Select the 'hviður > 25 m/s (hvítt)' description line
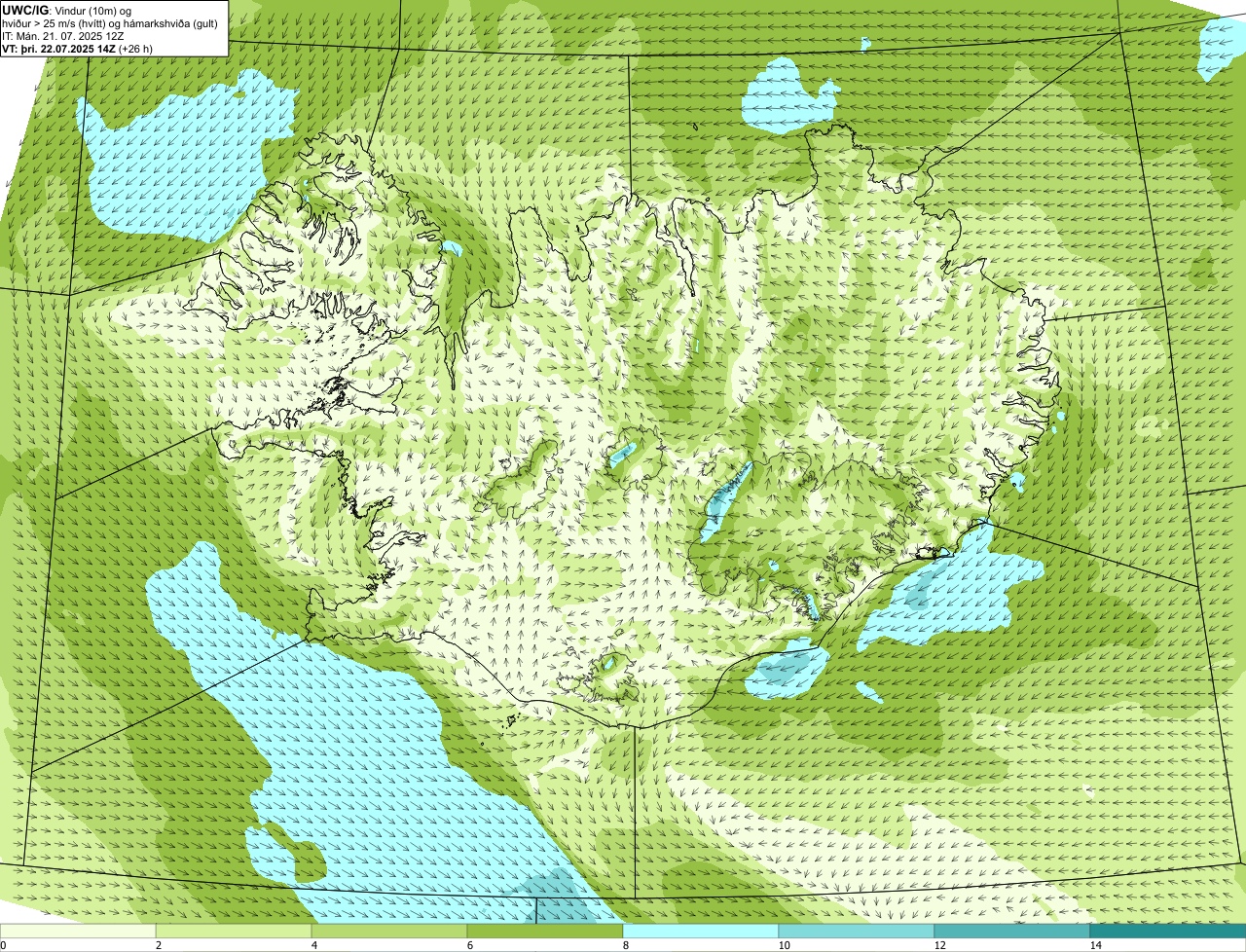Image resolution: width=1246 pixels, height=952 pixels. pyautogui.click(x=112, y=22)
